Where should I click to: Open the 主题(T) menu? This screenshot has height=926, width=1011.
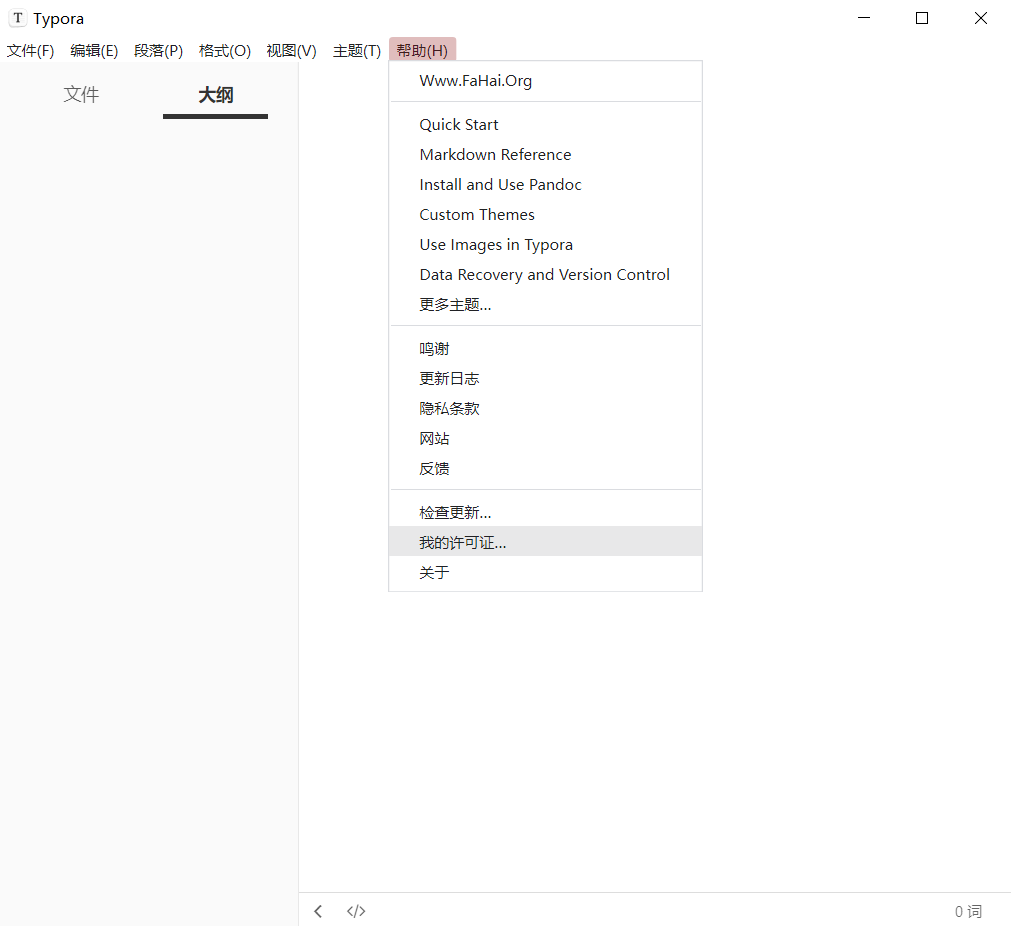coord(357,50)
